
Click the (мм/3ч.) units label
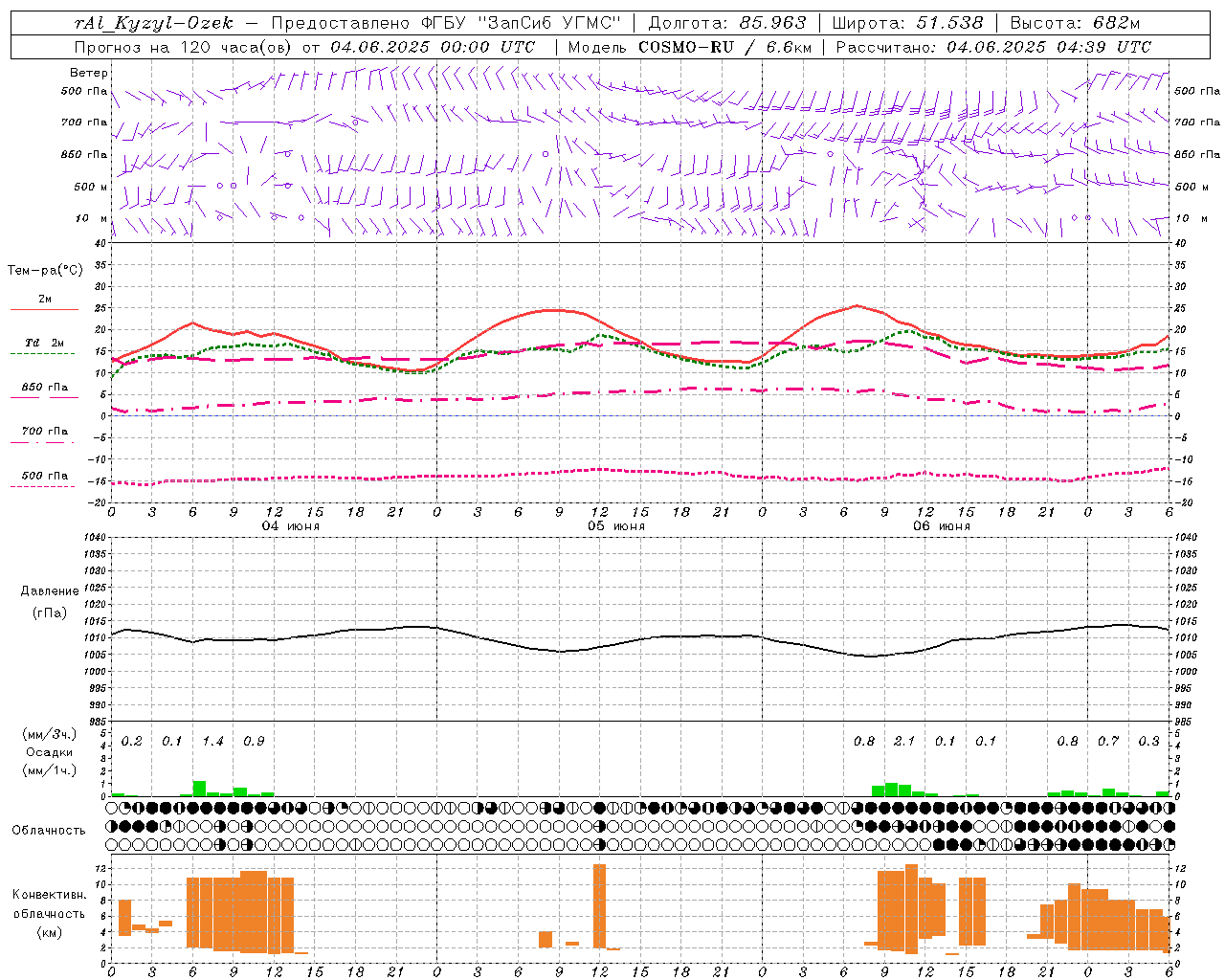coord(49,734)
